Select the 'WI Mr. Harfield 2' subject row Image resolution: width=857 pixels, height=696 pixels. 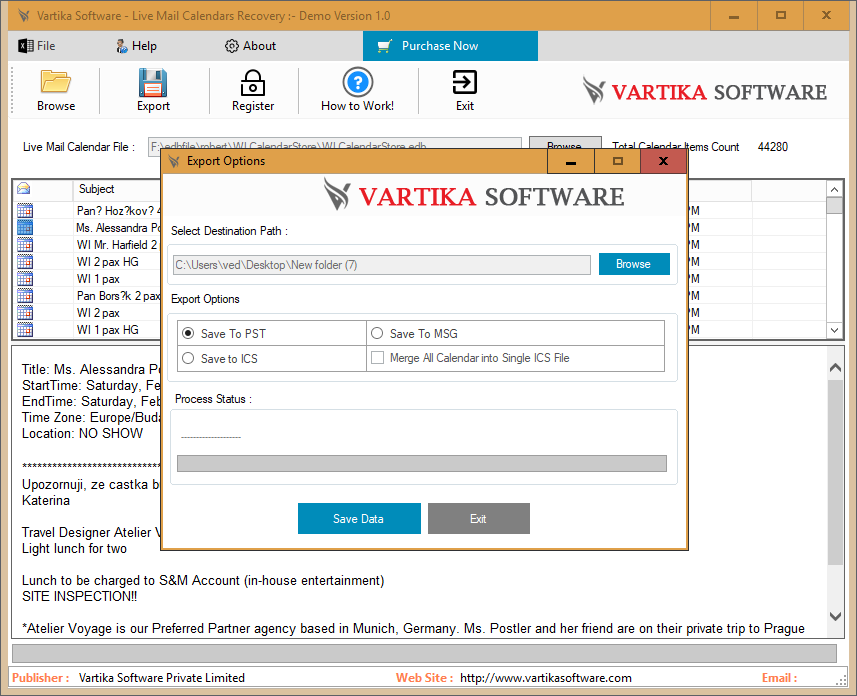(x=117, y=244)
